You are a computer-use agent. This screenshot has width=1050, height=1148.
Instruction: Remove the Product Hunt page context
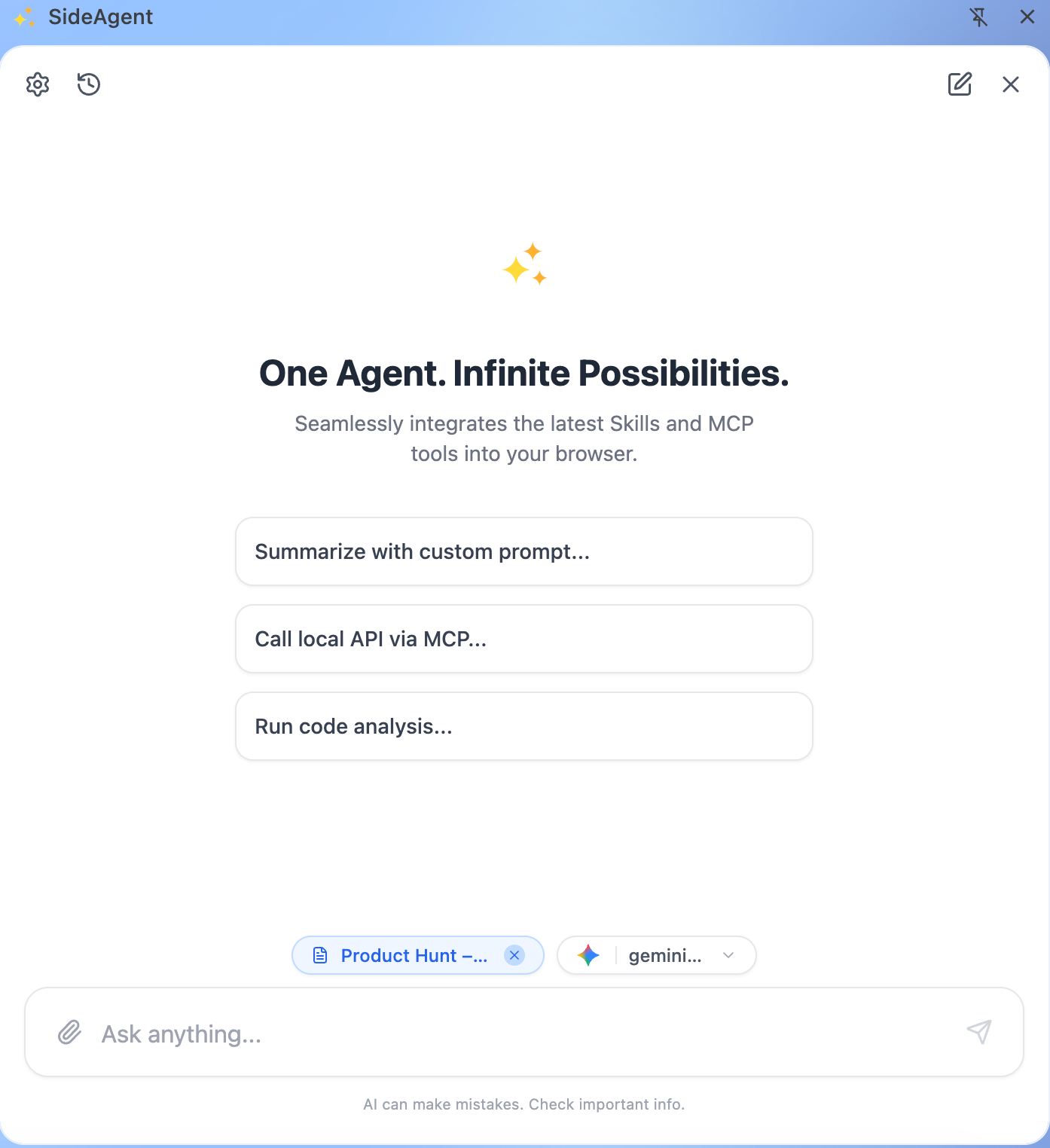click(x=514, y=955)
